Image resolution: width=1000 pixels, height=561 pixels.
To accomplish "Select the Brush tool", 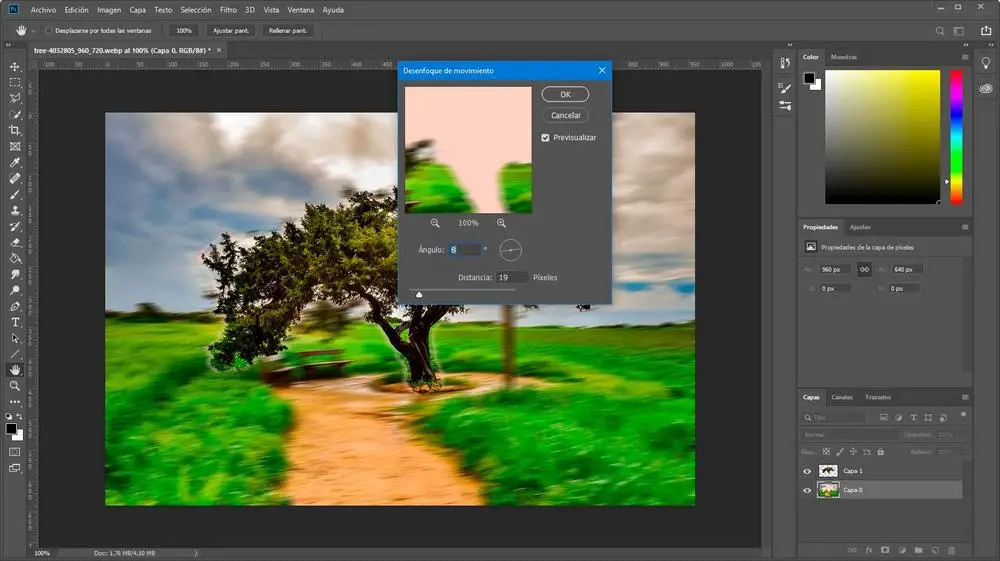I will click(x=15, y=194).
